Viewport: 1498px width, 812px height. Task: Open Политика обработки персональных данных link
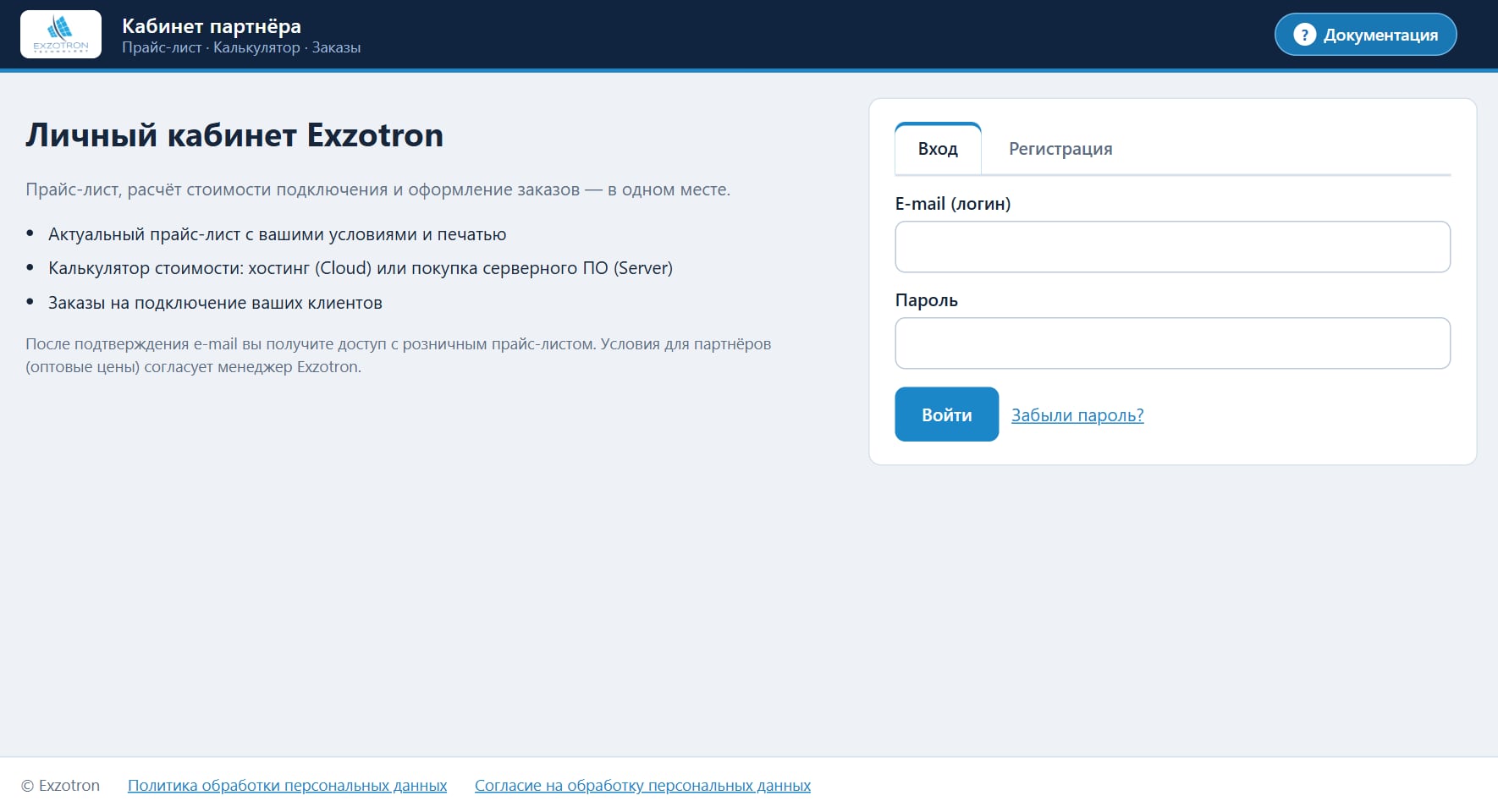tap(287, 786)
